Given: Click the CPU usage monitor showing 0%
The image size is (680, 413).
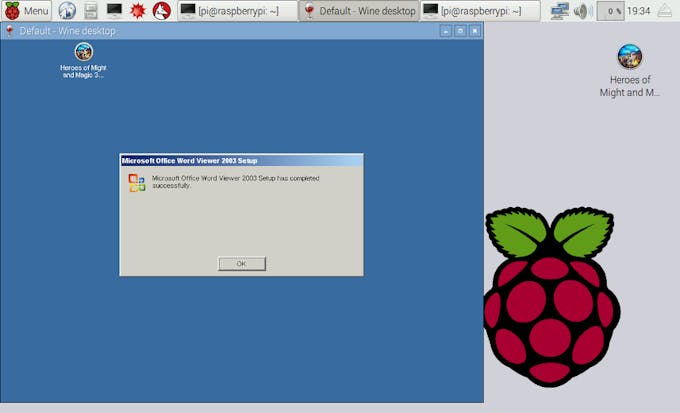Looking at the screenshot, I should [x=611, y=11].
